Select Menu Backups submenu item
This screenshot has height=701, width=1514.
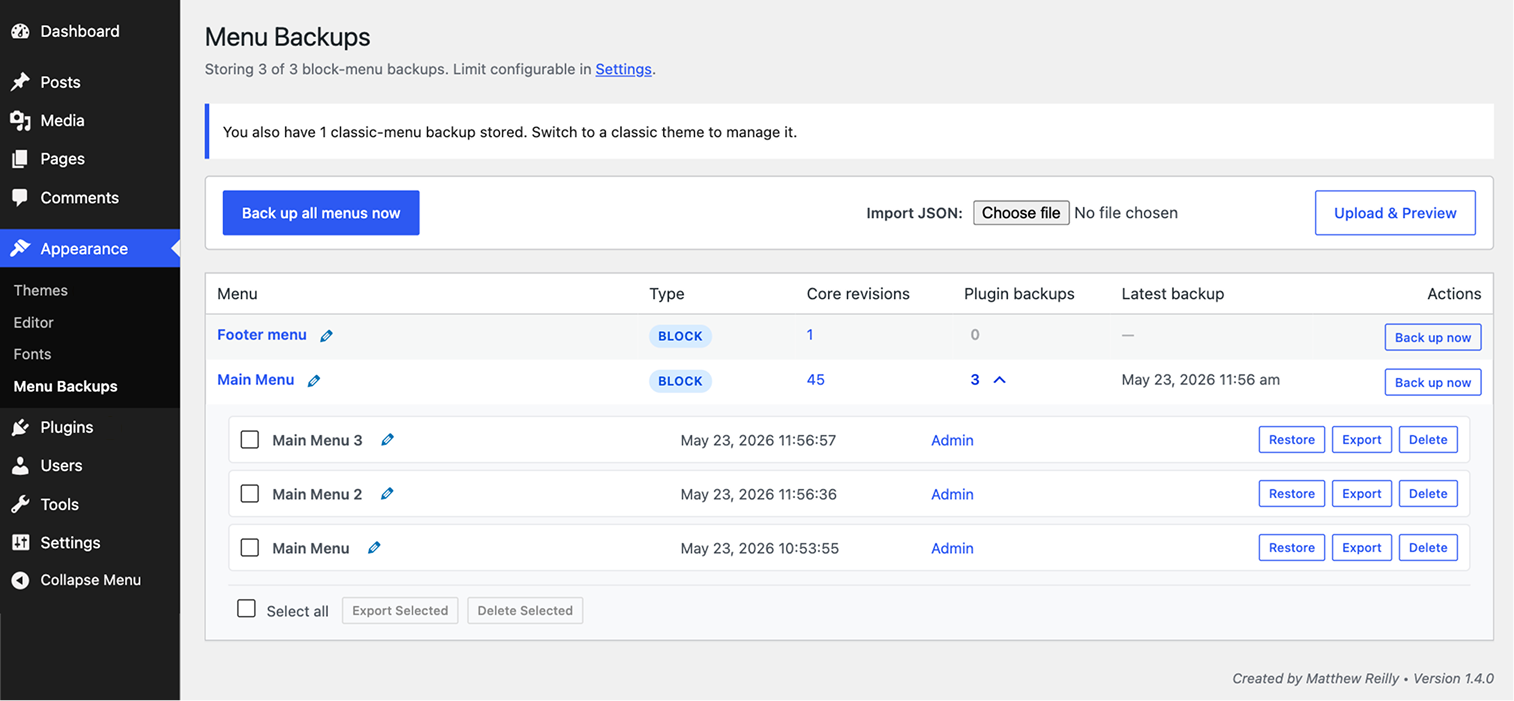[65, 386]
